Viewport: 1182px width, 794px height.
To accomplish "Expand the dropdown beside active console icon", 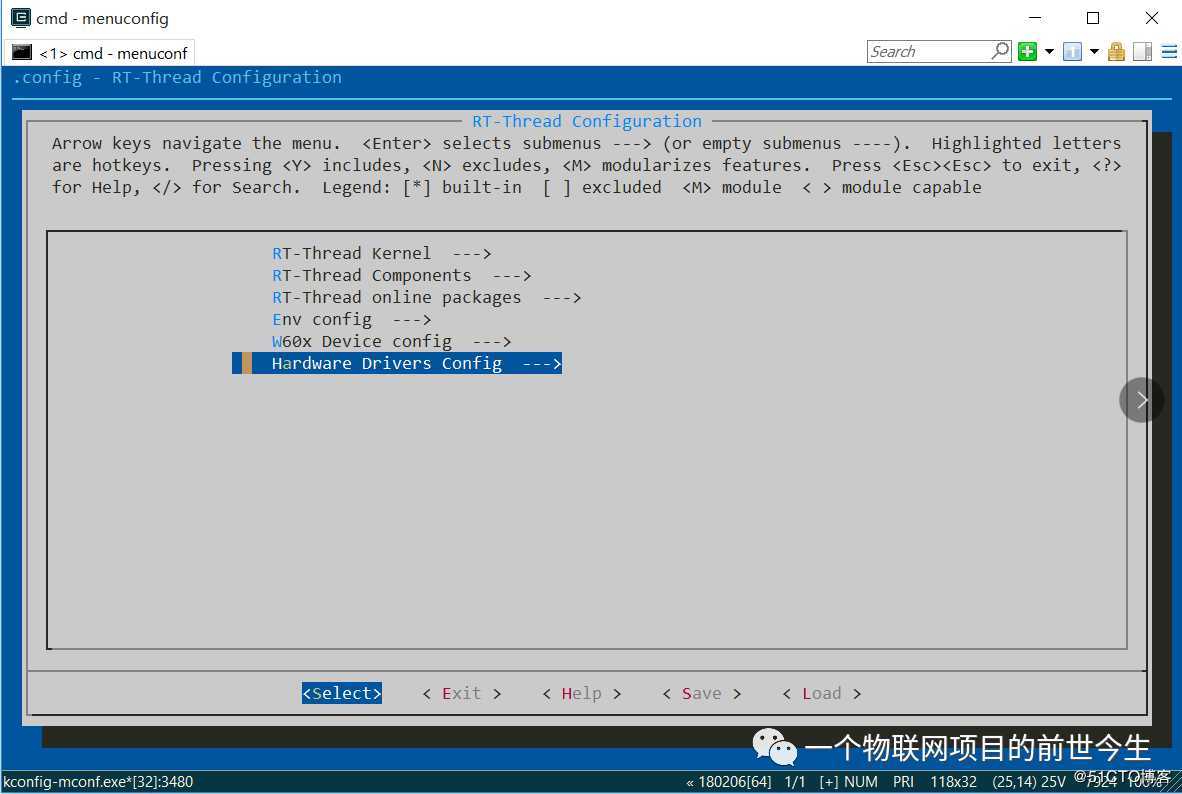I will (1094, 51).
